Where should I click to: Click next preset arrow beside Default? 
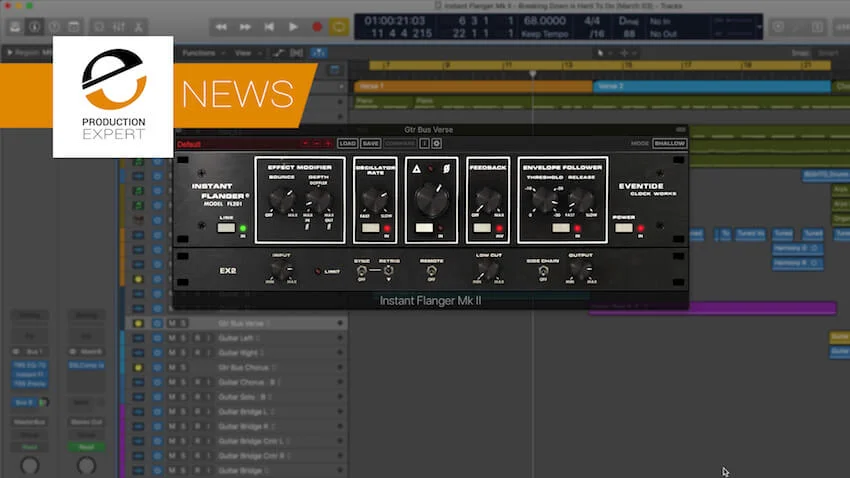click(x=327, y=144)
